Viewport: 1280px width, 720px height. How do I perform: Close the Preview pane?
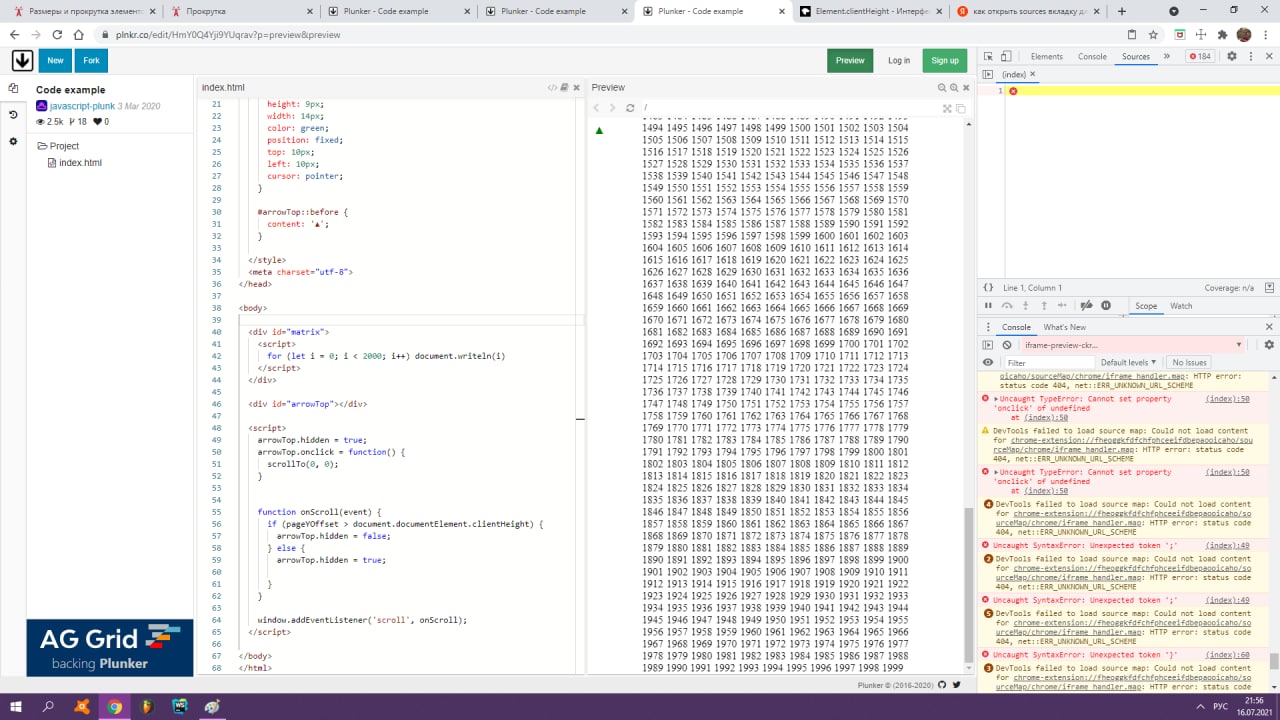pos(966,88)
